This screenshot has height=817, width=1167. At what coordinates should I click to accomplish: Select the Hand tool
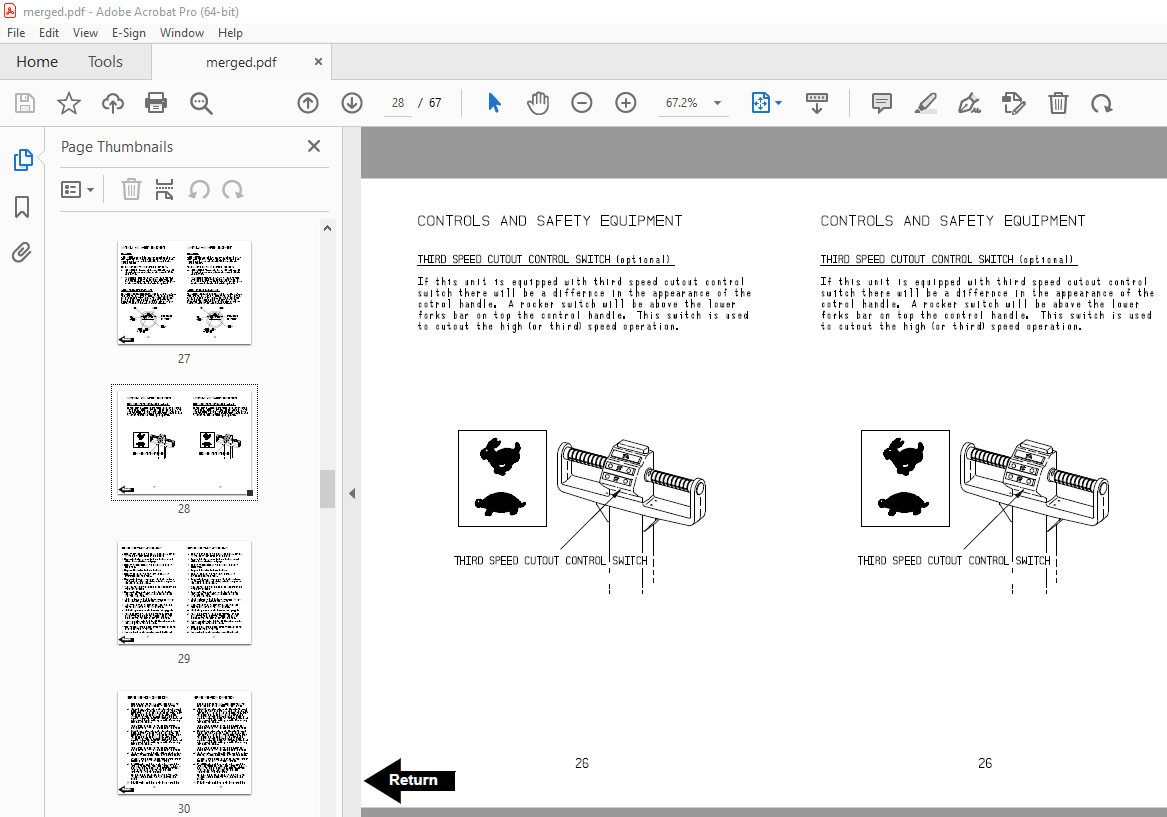pos(538,102)
